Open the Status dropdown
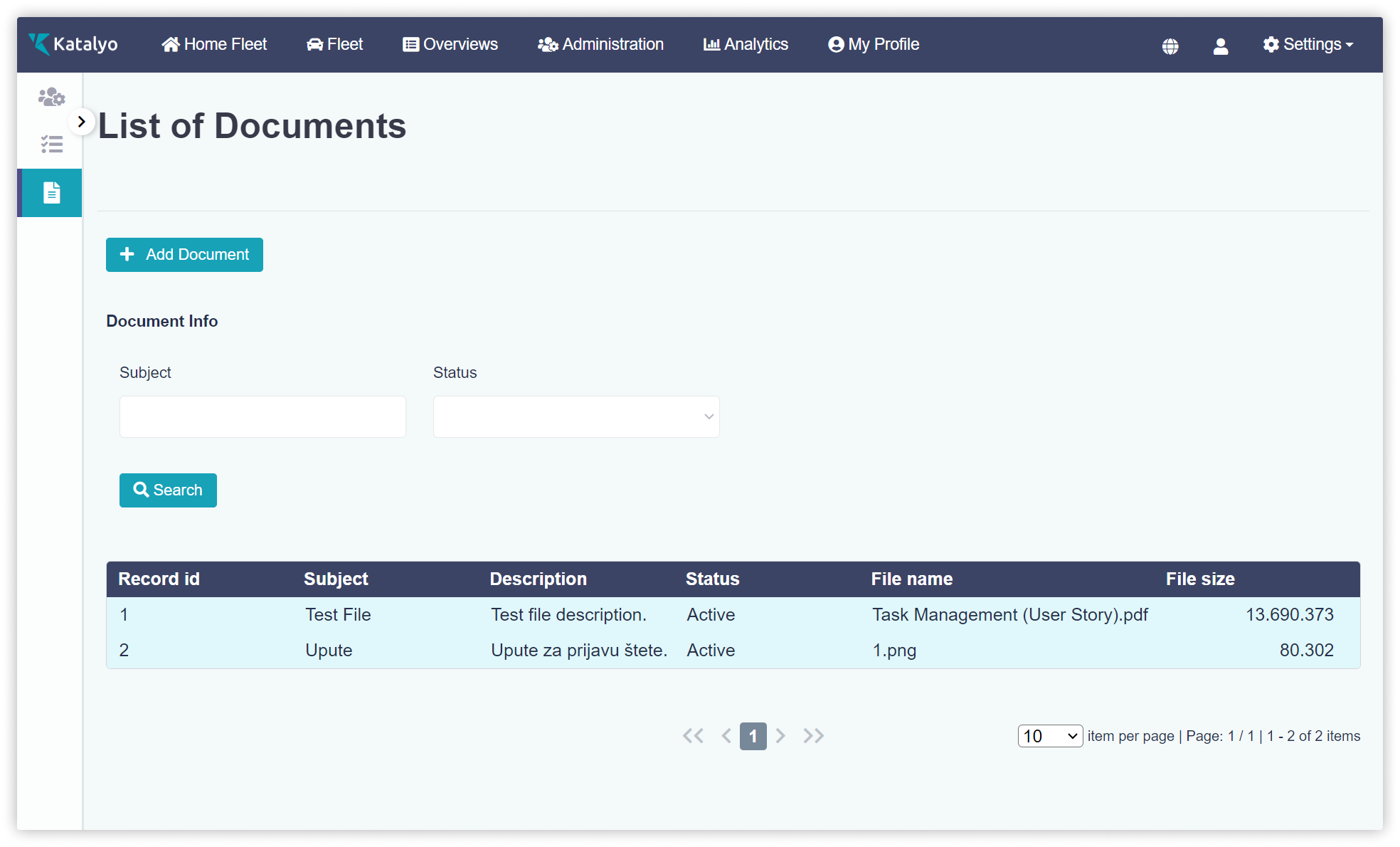Screen dimensions: 1400x847 (576, 416)
